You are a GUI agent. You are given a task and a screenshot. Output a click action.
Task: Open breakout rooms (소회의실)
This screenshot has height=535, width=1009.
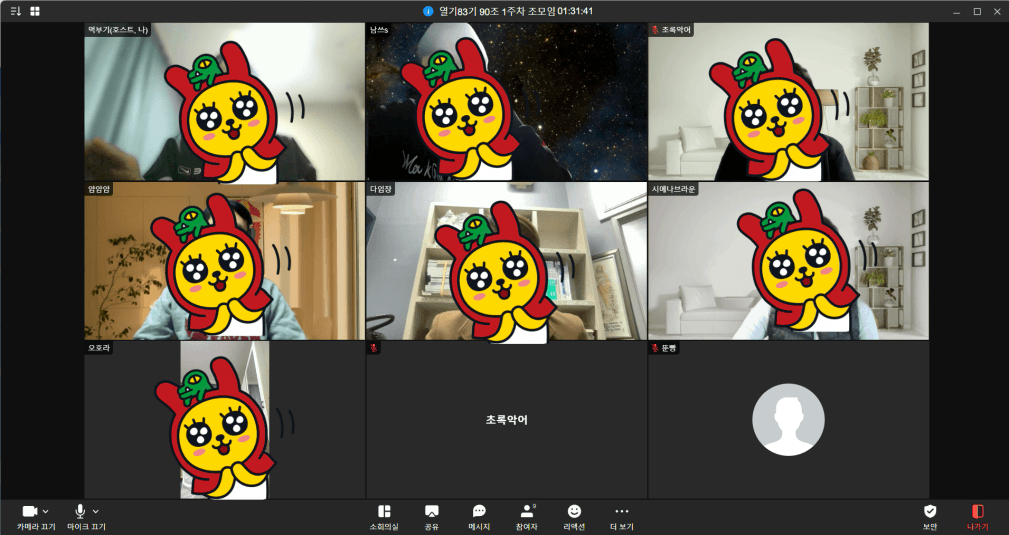point(384,516)
